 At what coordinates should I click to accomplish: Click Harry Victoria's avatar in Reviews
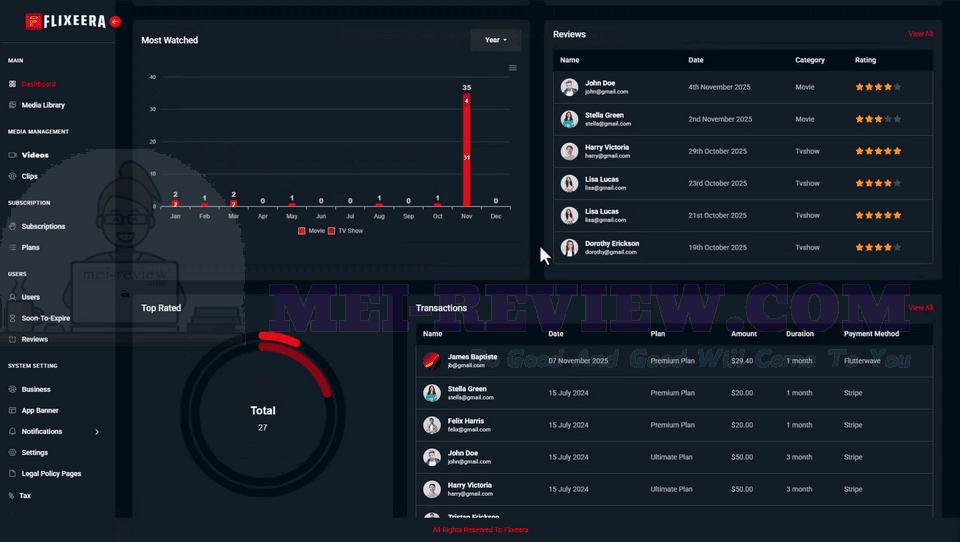(569, 151)
